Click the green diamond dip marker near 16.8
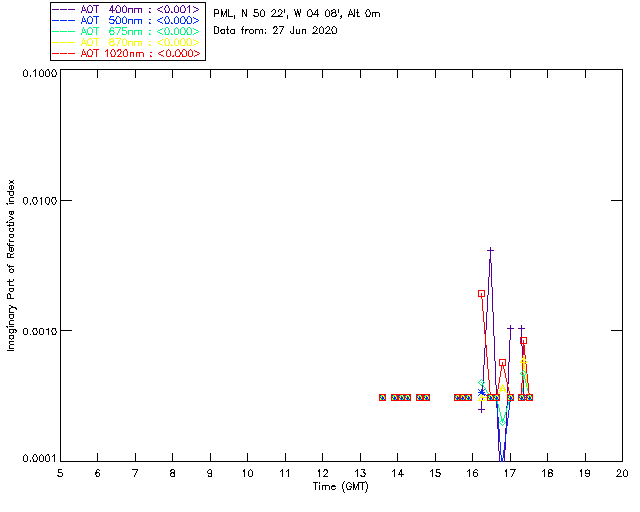Viewport: 640px width, 512px height. (x=502, y=422)
